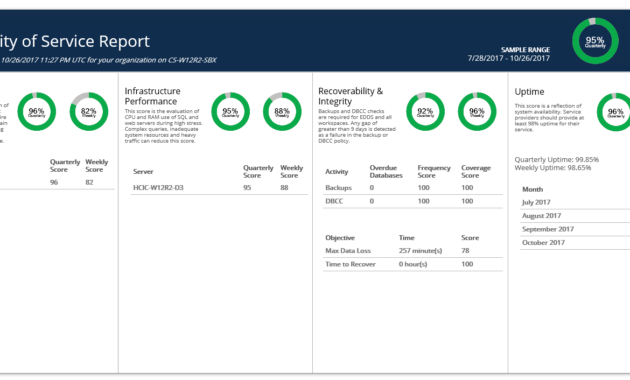This screenshot has height=380, width=630.
Task: Click Max Data Loss score value 78
Action: coord(465,251)
